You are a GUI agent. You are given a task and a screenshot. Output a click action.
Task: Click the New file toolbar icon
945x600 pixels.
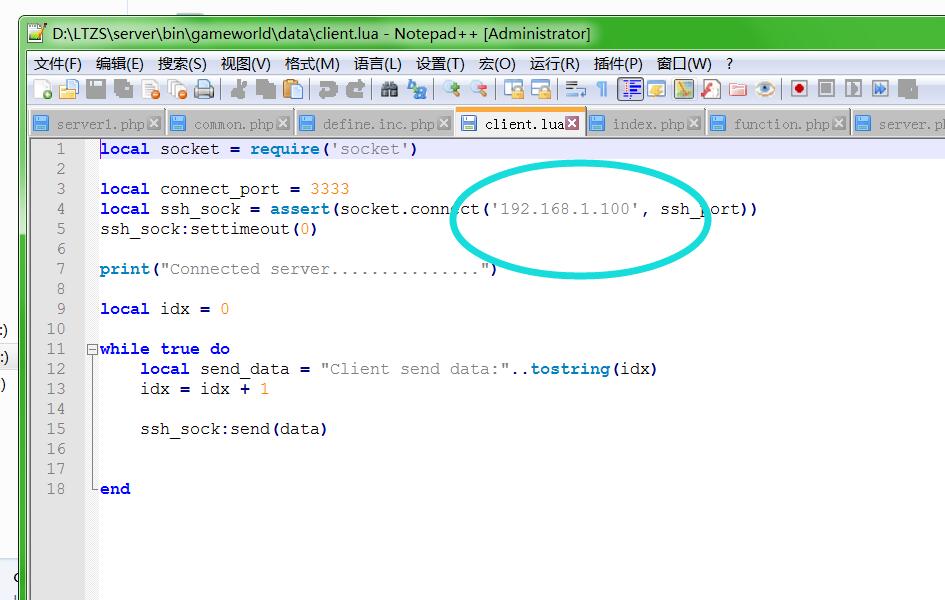pos(42,90)
